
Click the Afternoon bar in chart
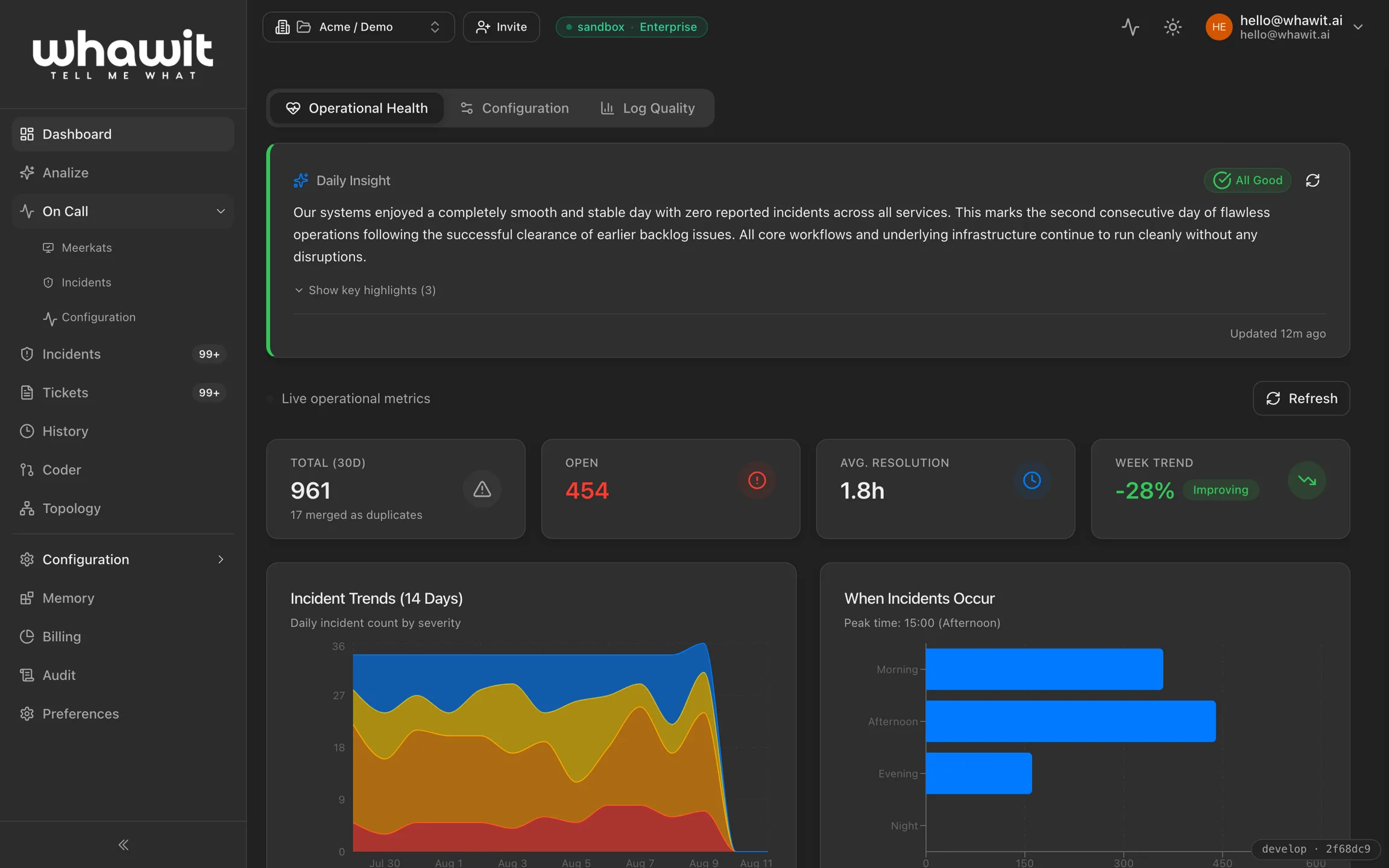(1071, 721)
